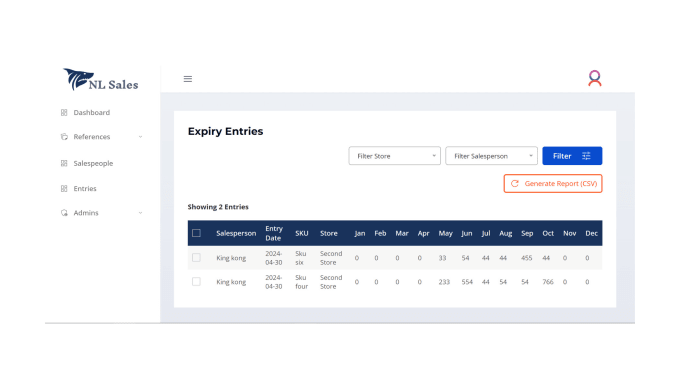Click the NL Sales shark logo
Screen dimensions: 680x389
point(101,79)
